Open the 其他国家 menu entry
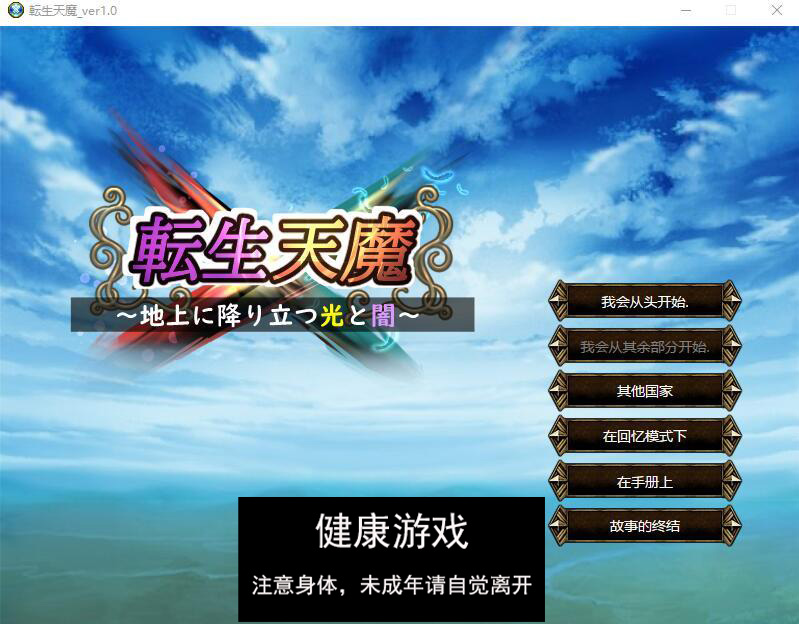 tap(645, 391)
